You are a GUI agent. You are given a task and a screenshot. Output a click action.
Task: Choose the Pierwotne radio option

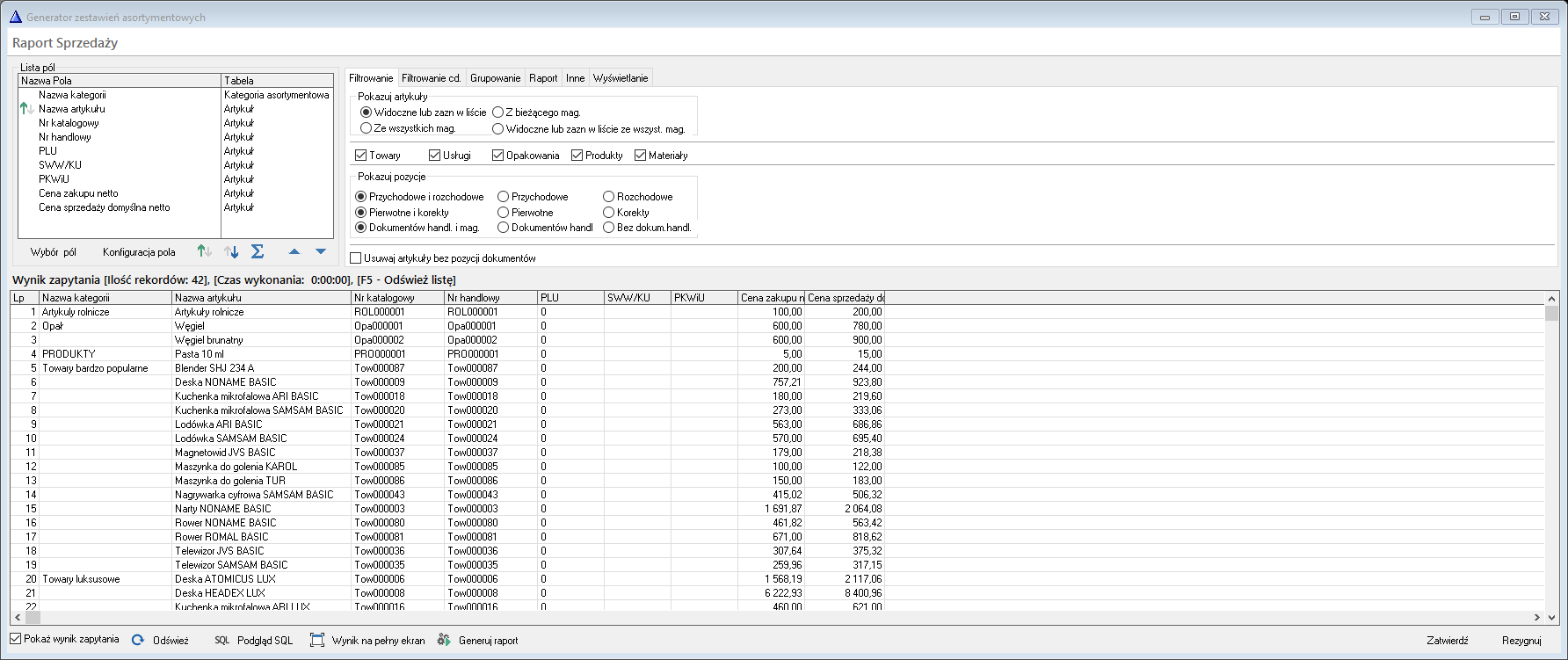503,213
